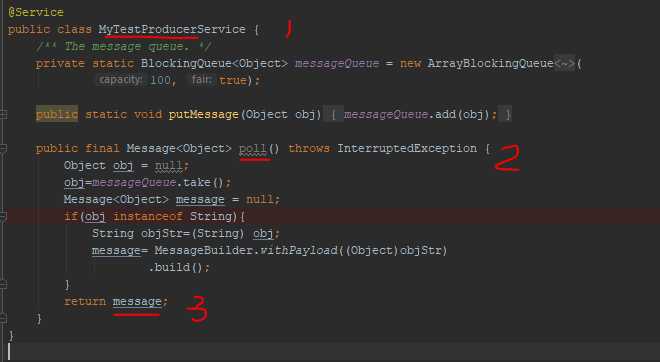
Task: Click the withPayload method call
Action: click(298, 250)
